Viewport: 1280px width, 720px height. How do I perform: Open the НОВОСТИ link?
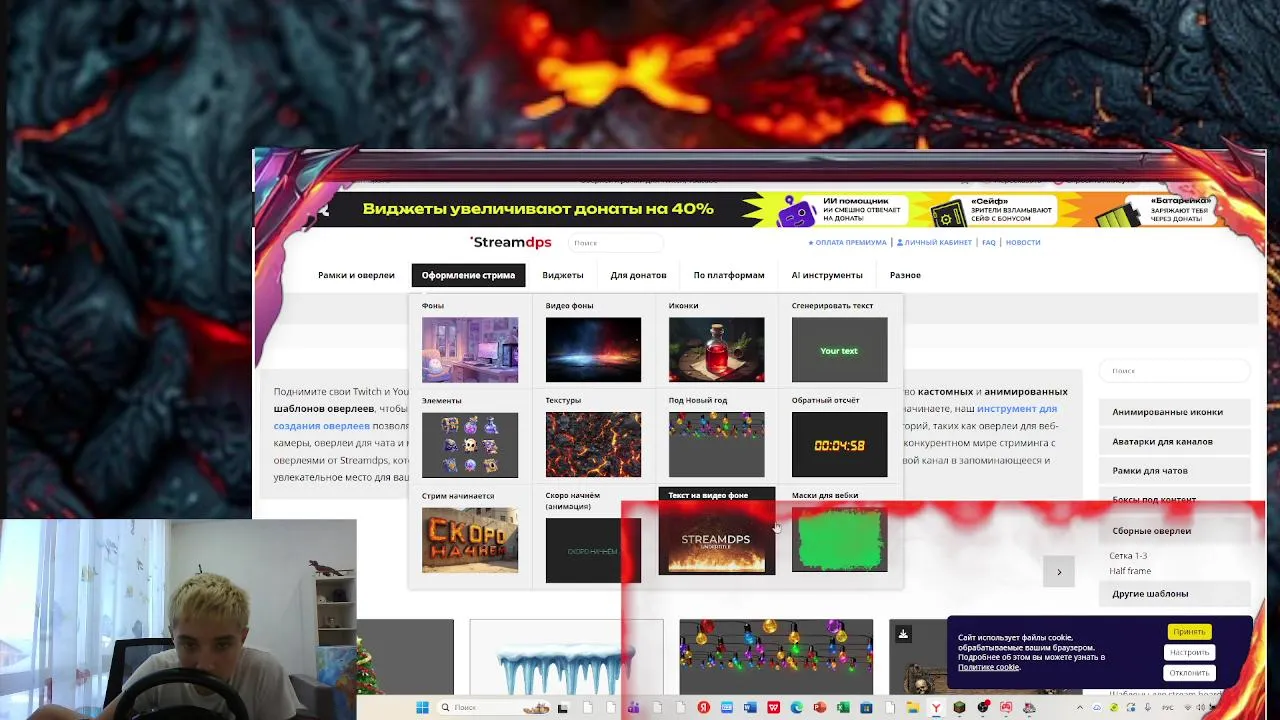1023,242
